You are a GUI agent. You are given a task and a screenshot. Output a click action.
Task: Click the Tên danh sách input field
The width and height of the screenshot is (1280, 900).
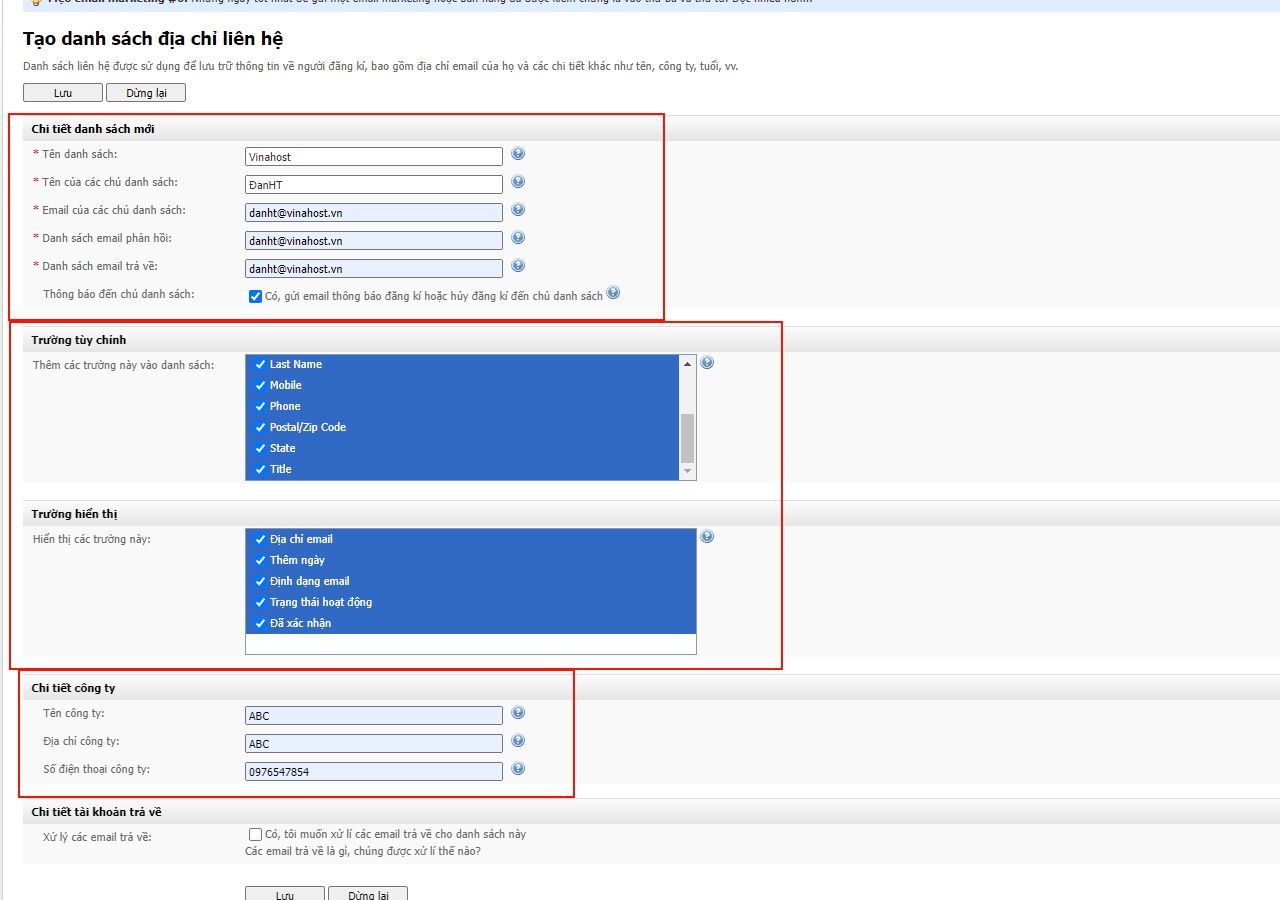tap(373, 157)
